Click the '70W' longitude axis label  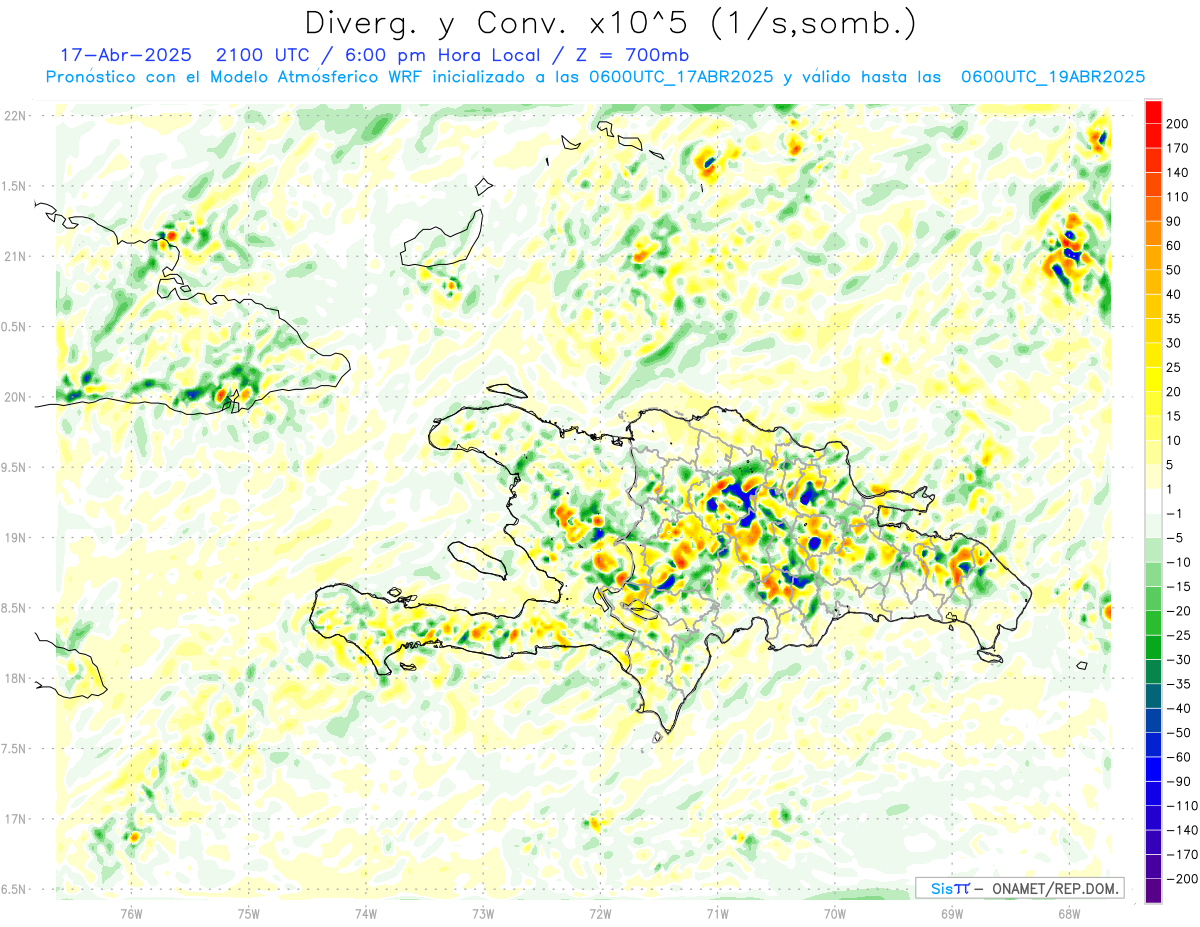click(834, 913)
